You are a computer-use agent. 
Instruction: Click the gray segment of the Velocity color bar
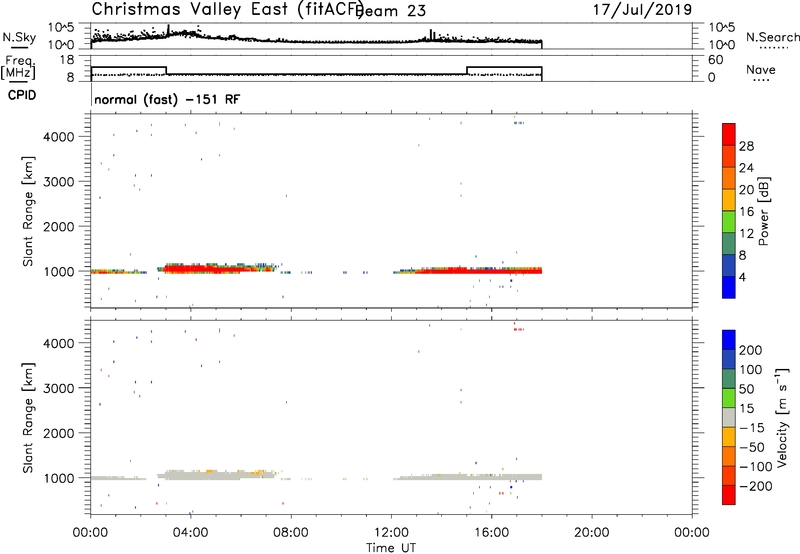click(x=729, y=417)
